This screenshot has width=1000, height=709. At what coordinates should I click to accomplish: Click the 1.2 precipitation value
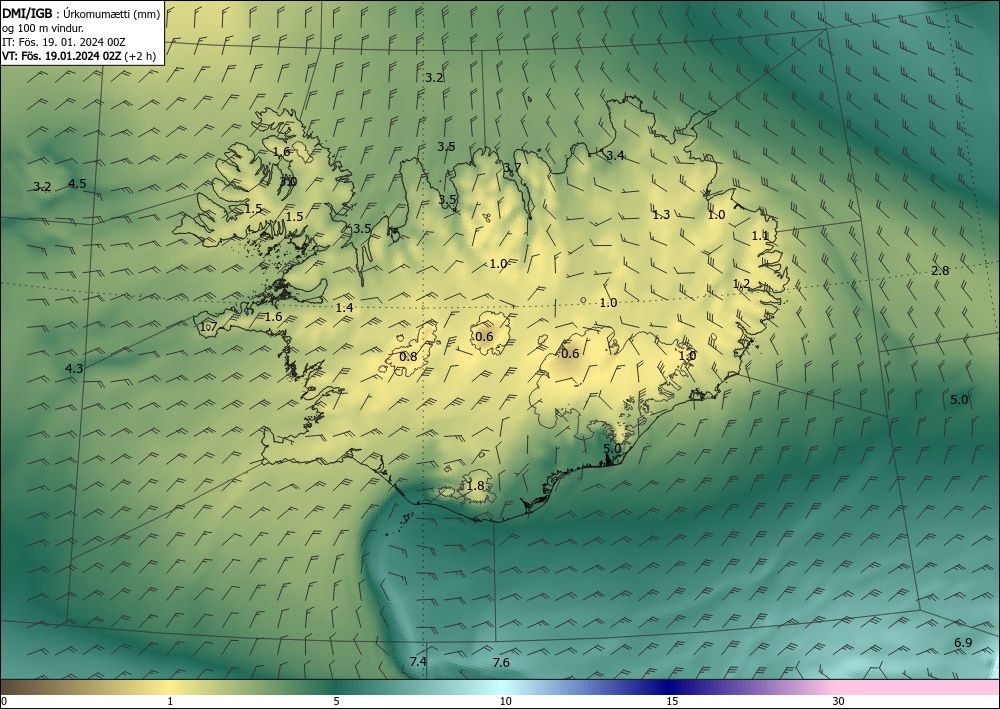(x=742, y=284)
